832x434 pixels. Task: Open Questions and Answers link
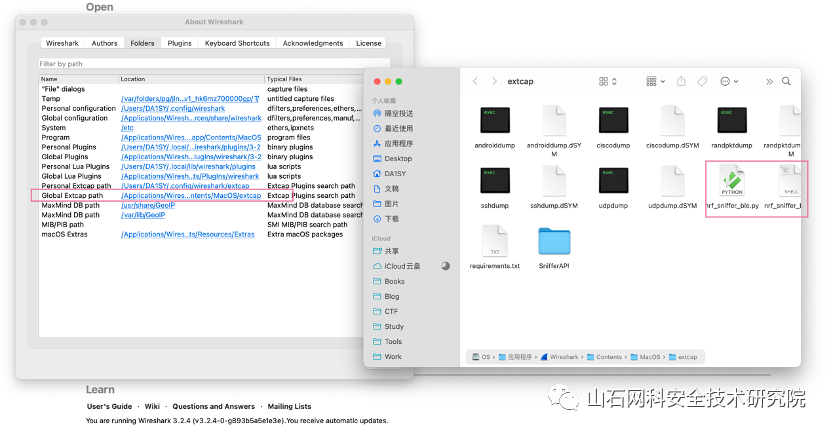click(x=213, y=406)
